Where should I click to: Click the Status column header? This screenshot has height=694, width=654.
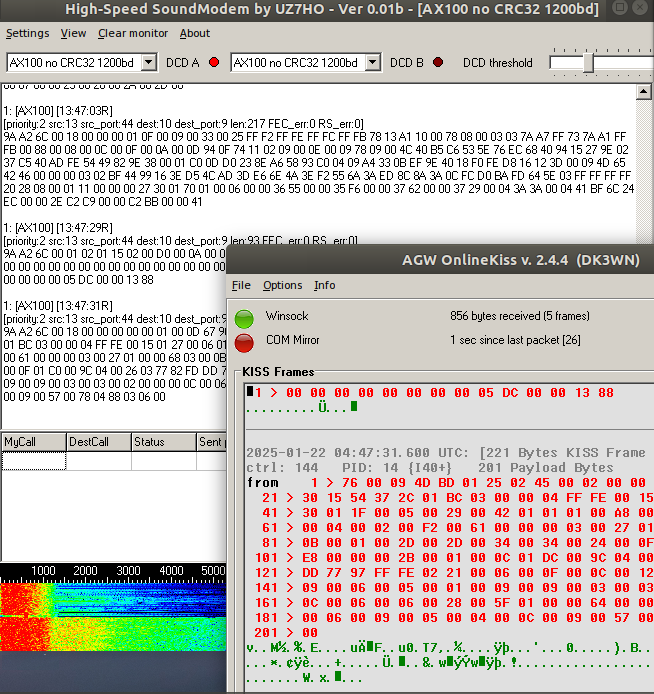163,442
